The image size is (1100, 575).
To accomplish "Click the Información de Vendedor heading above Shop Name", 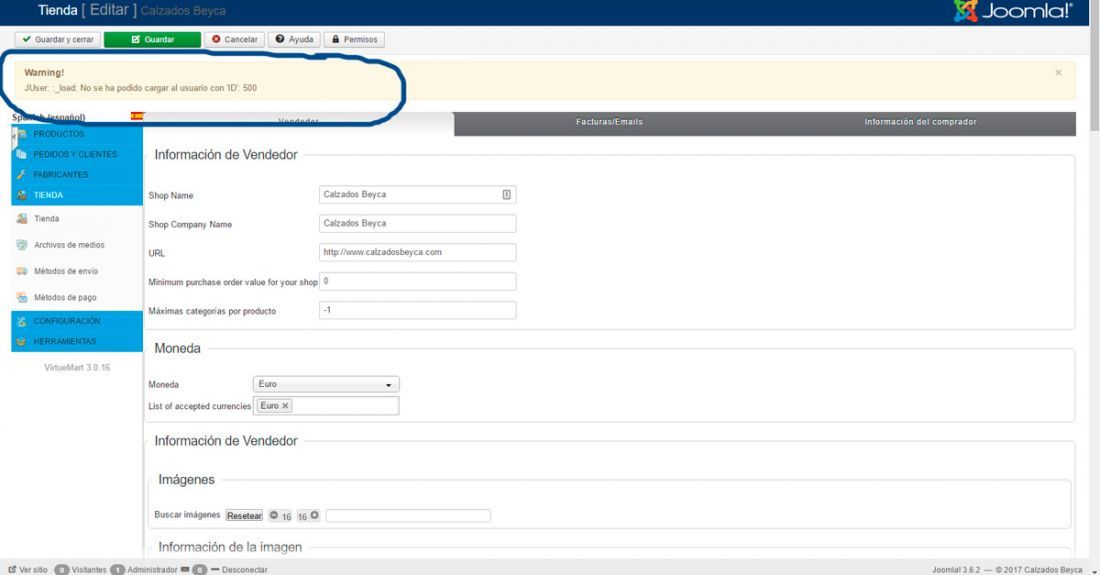I will [x=226, y=155].
